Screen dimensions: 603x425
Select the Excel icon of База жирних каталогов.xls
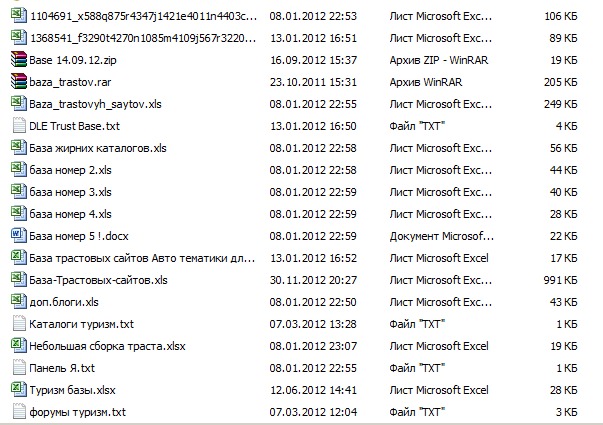19,148
